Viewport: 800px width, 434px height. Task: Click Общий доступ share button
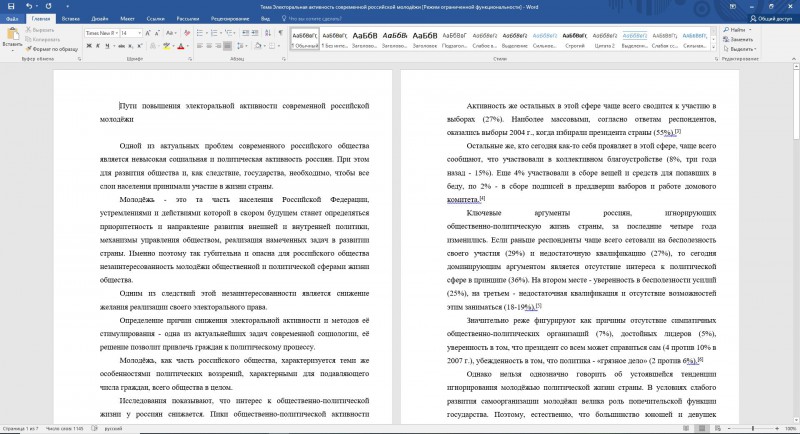(x=771, y=19)
